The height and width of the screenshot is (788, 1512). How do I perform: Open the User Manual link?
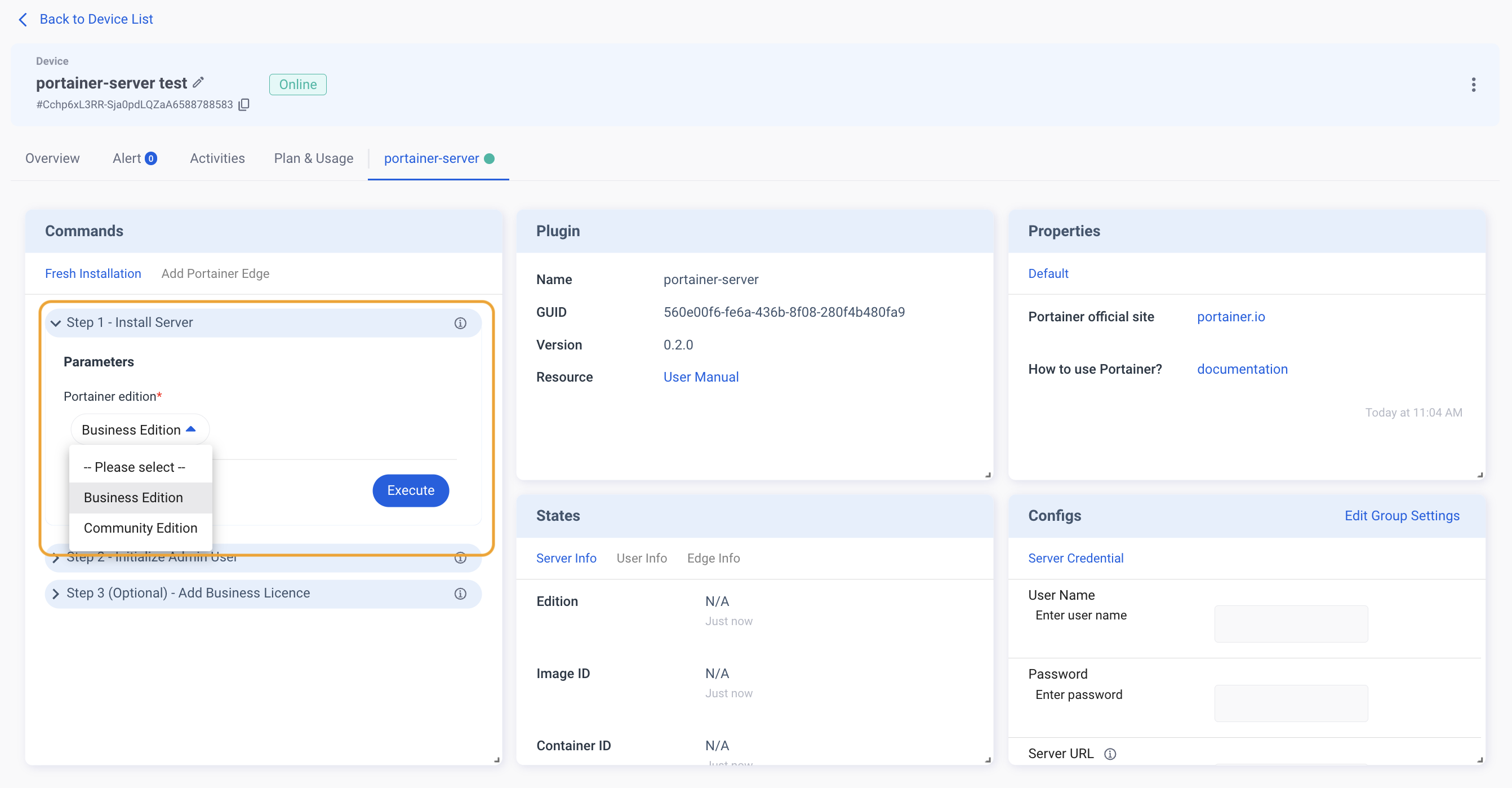(701, 377)
